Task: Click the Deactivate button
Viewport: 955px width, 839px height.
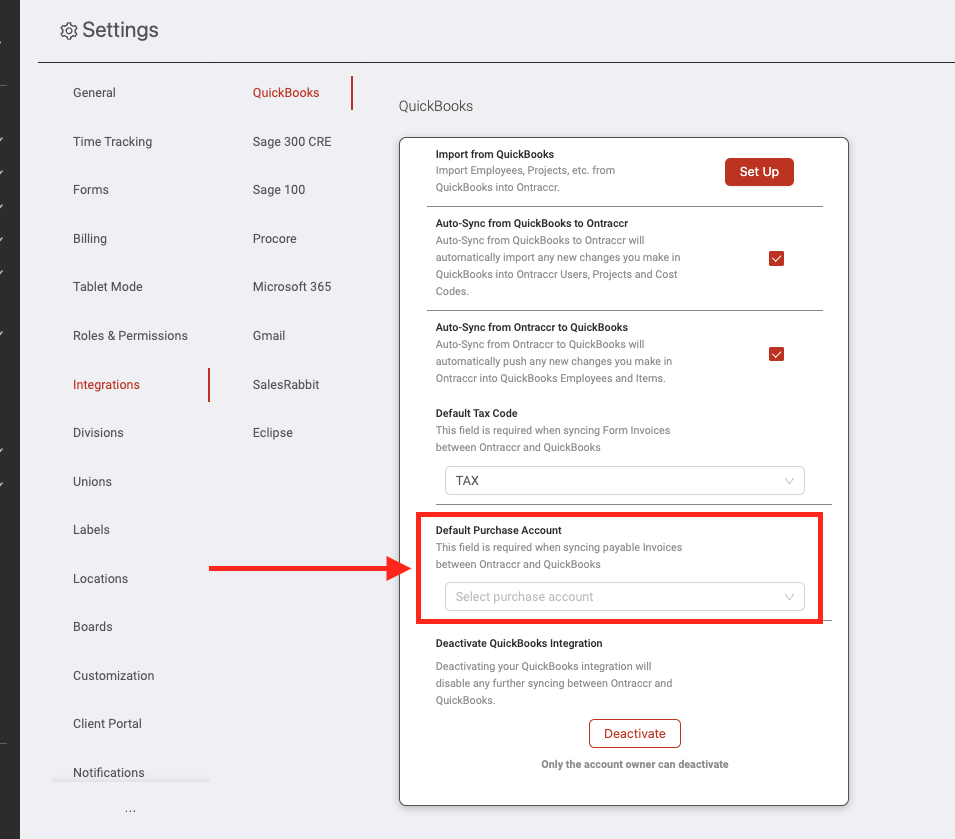Action: [635, 734]
